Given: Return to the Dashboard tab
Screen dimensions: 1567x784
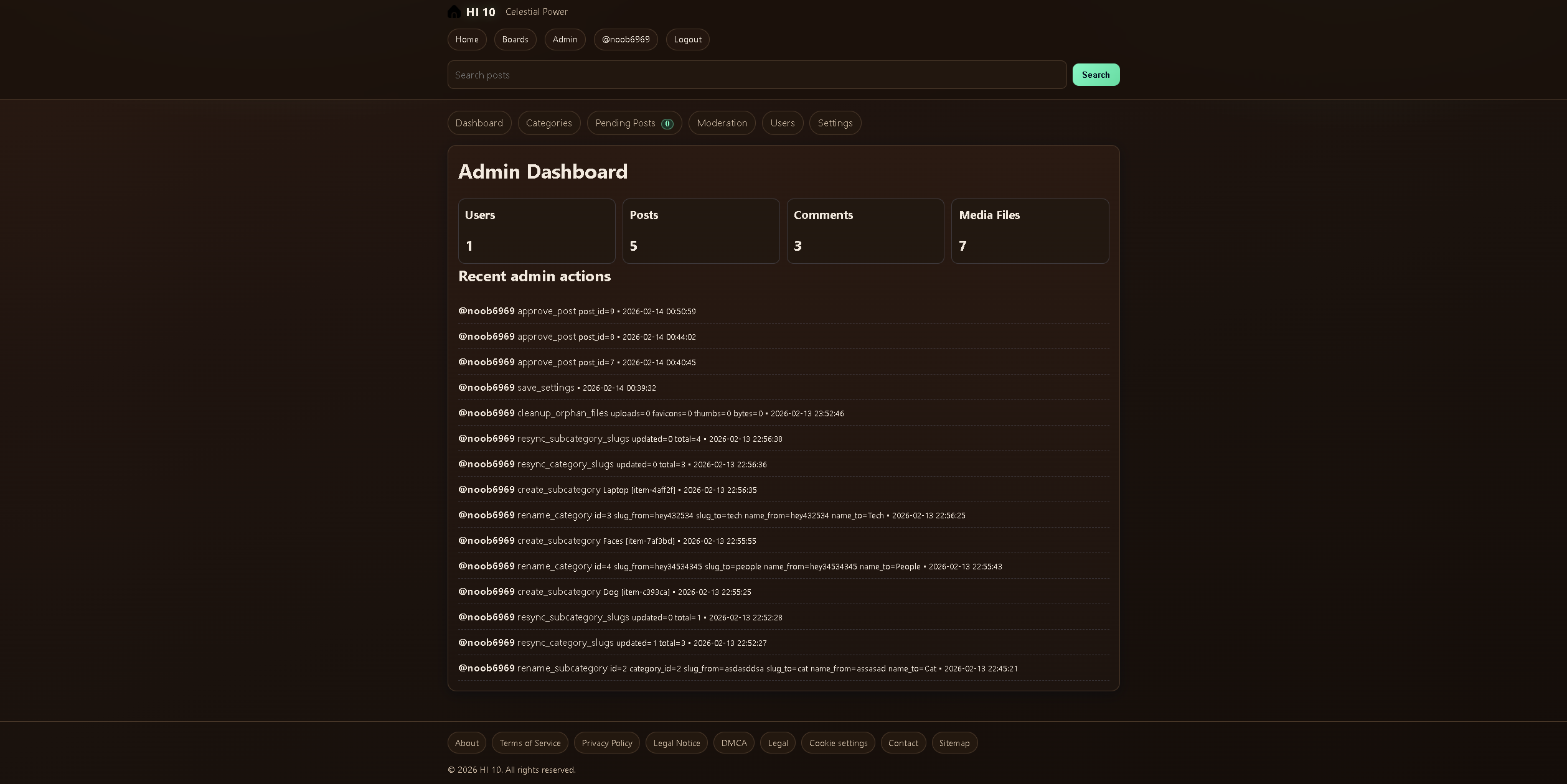Looking at the screenshot, I should point(479,123).
